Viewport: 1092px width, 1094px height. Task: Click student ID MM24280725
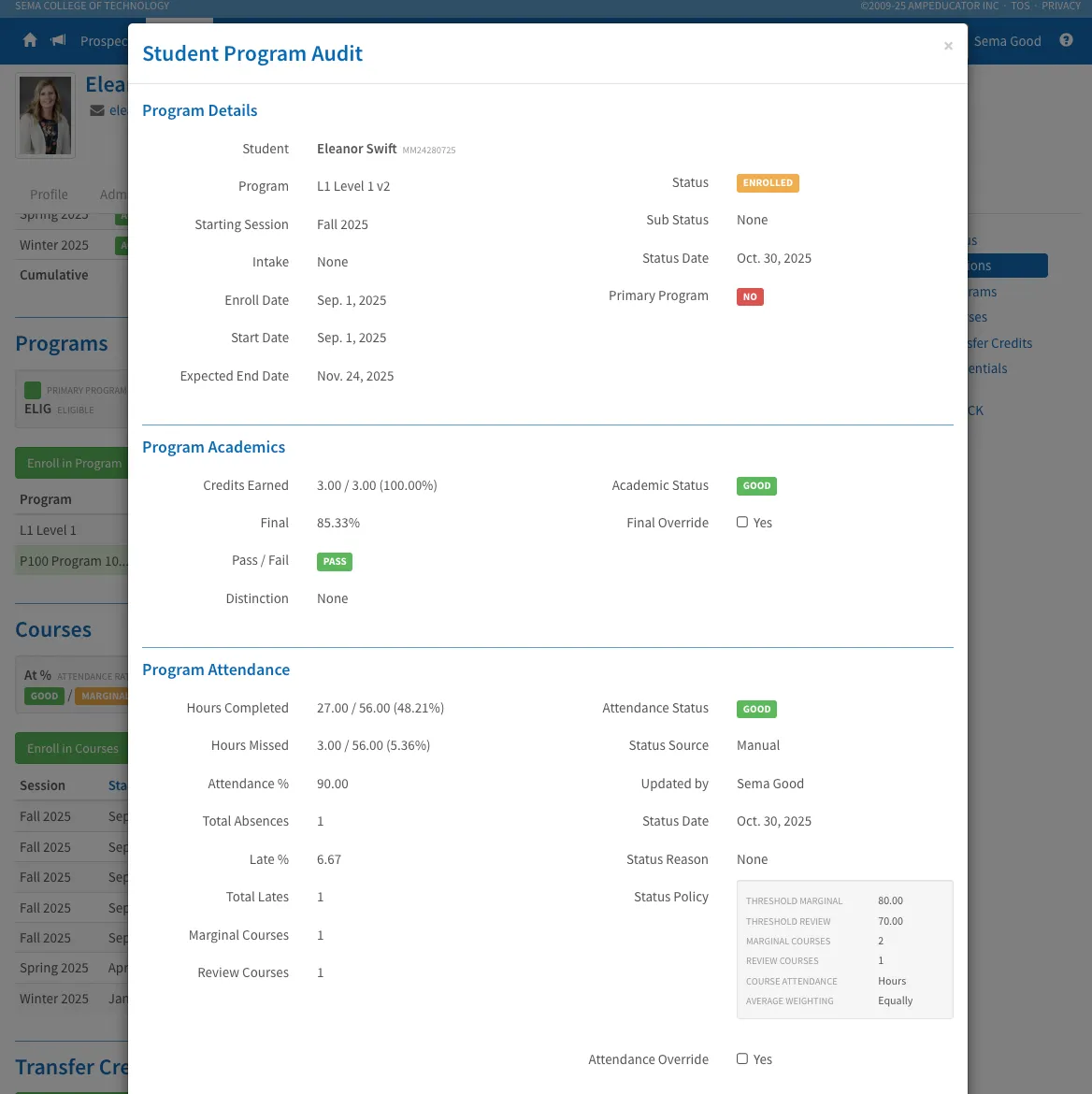point(429,150)
